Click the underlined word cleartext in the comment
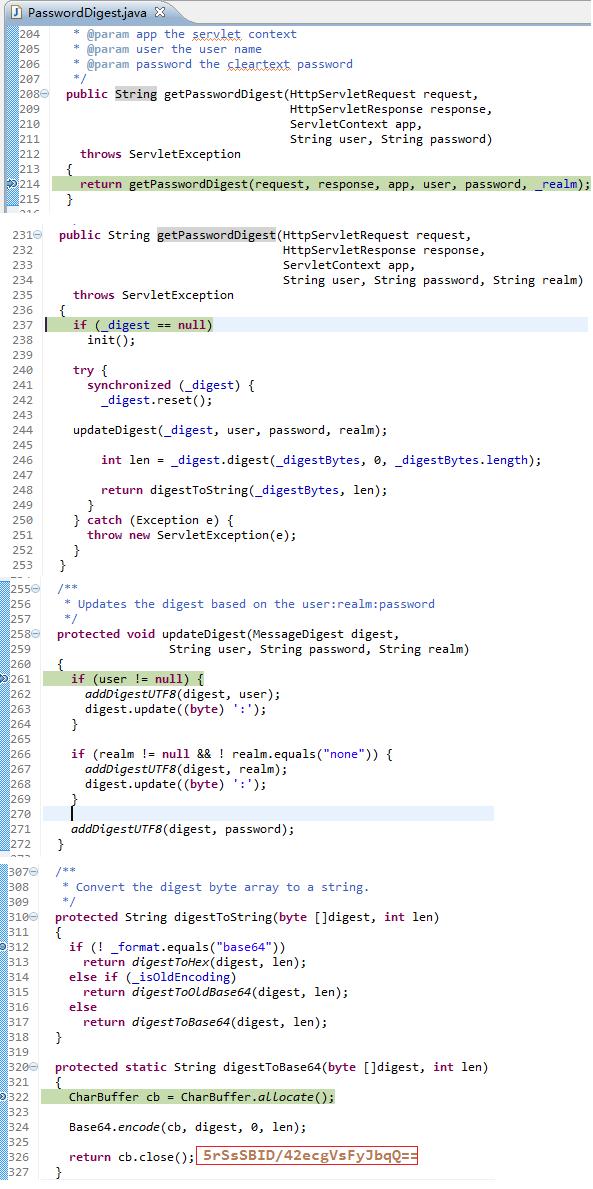 (x=259, y=64)
